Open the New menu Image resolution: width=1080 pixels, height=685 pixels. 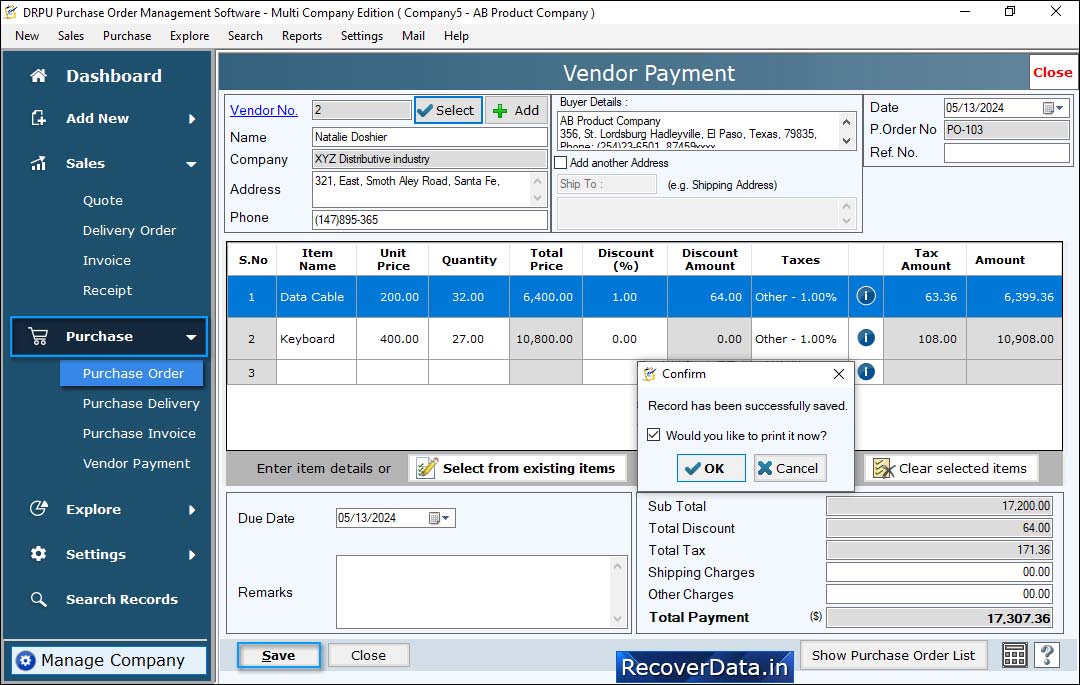point(27,36)
